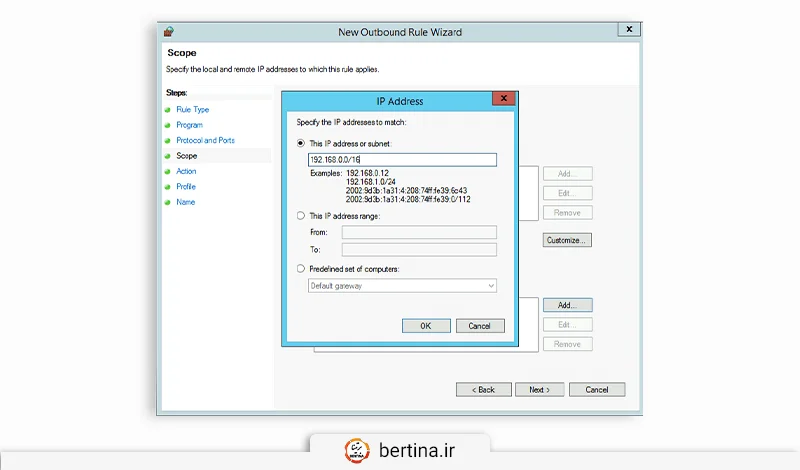Cancel the IP Address dialog
This screenshot has height=470, width=800.
pos(480,326)
